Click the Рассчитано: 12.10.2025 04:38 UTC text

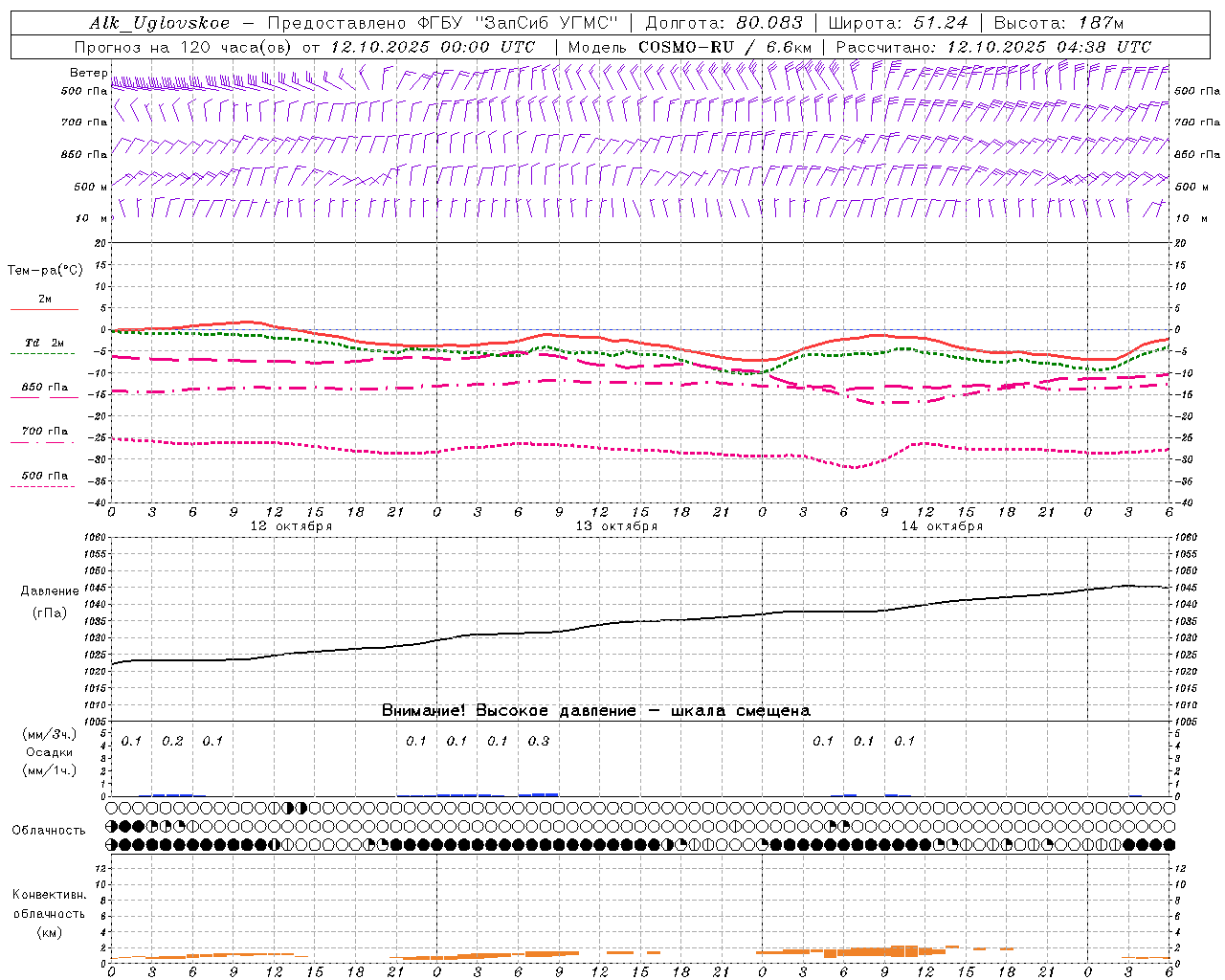click(993, 47)
